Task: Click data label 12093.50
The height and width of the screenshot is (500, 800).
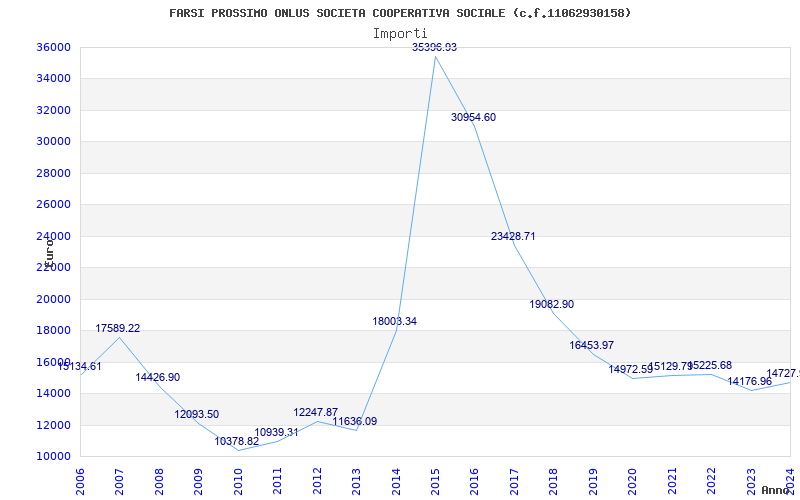Action: pyautogui.click(x=197, y=414)
